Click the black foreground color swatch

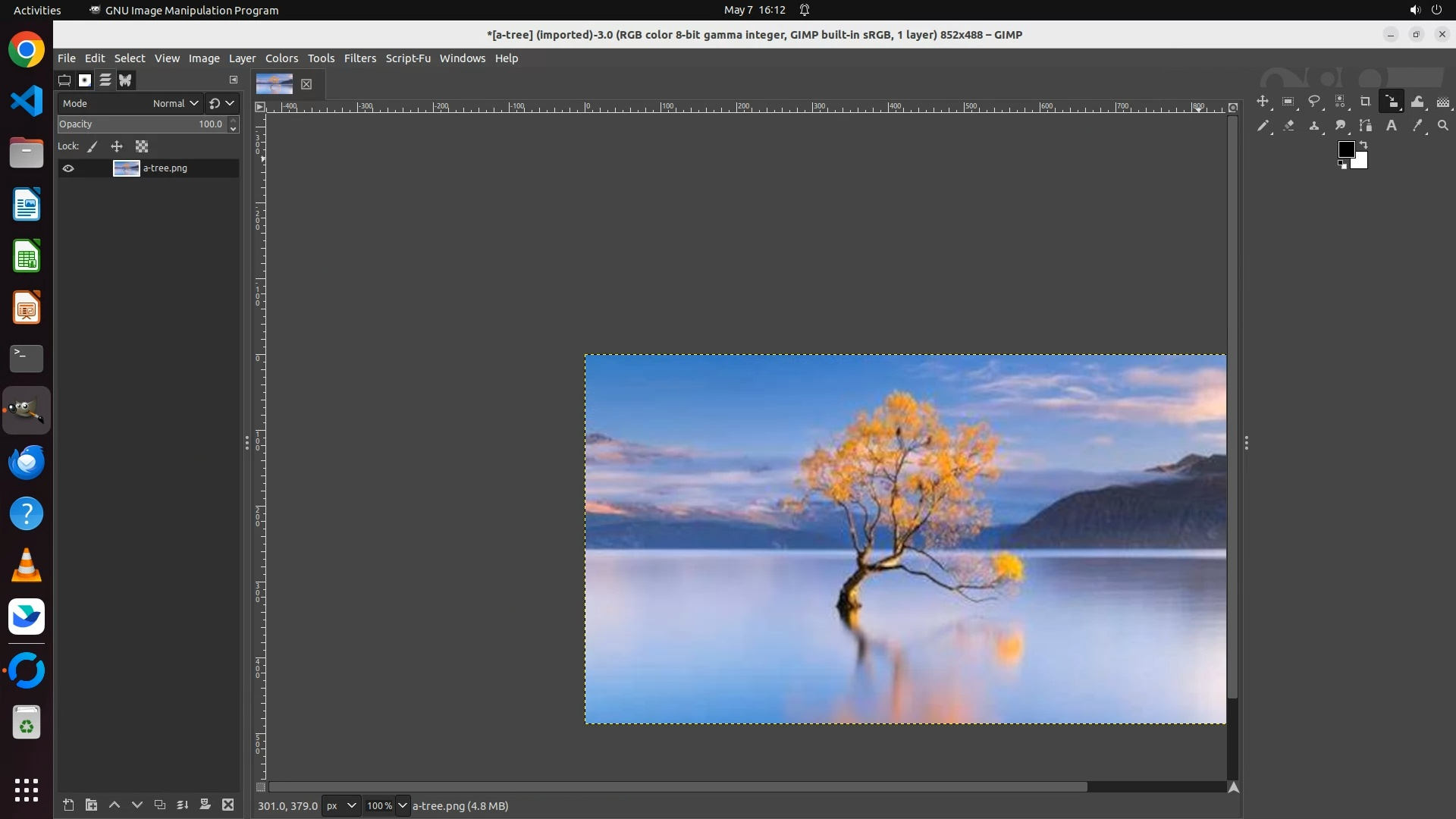[1346, 149]
